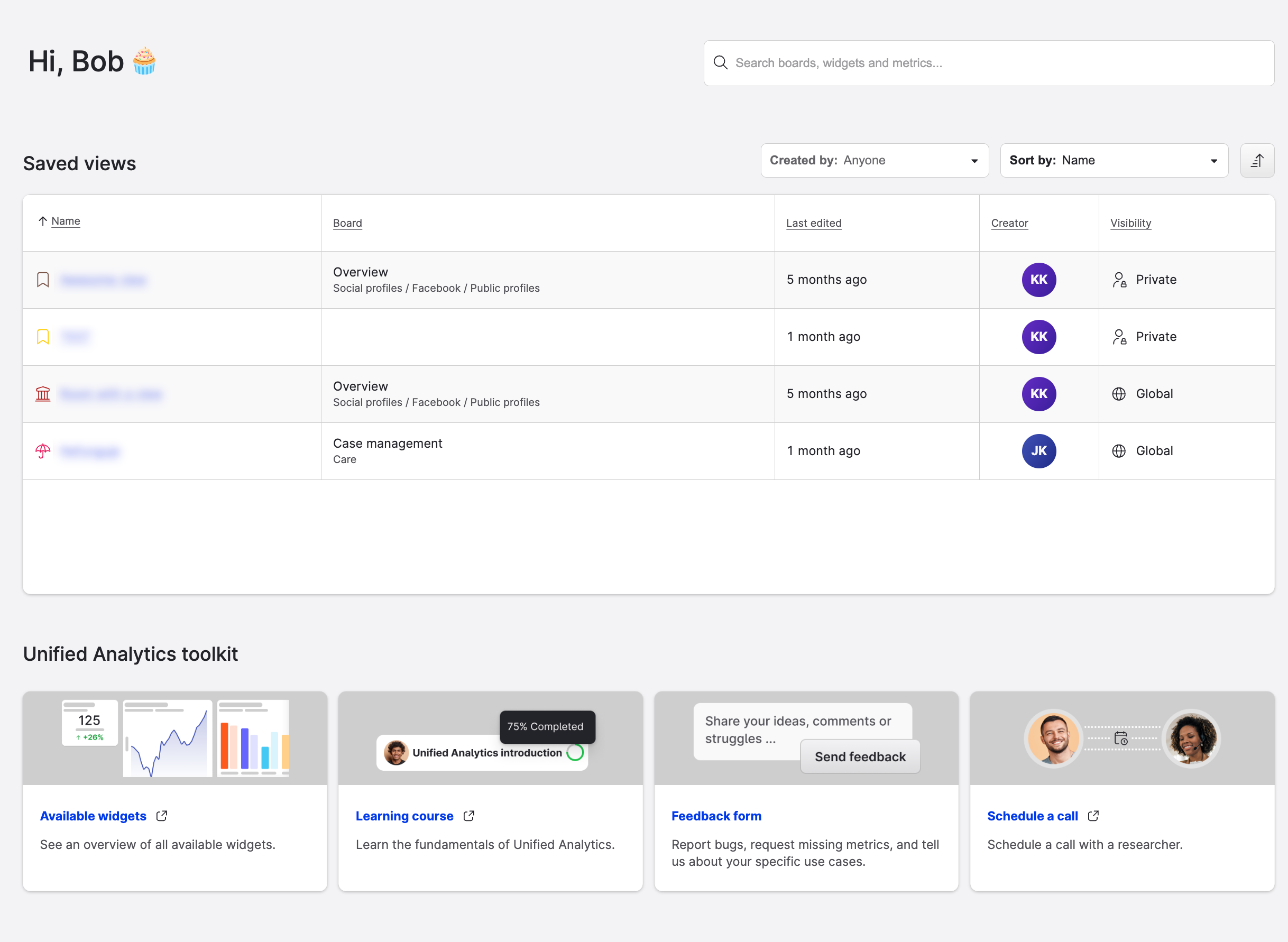Open the Available widgets link
This screenshot has width=1288, height=942.
[93, 816]
